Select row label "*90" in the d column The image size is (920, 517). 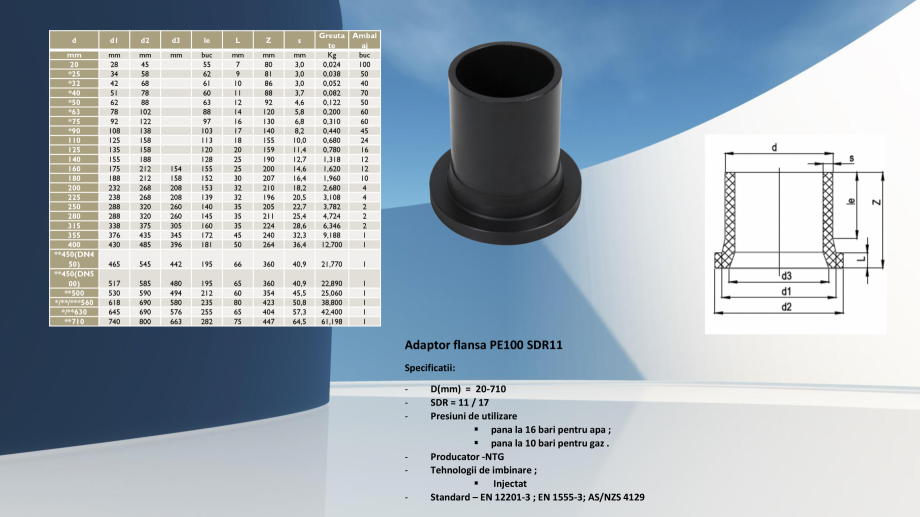click(x=74, y=131)
